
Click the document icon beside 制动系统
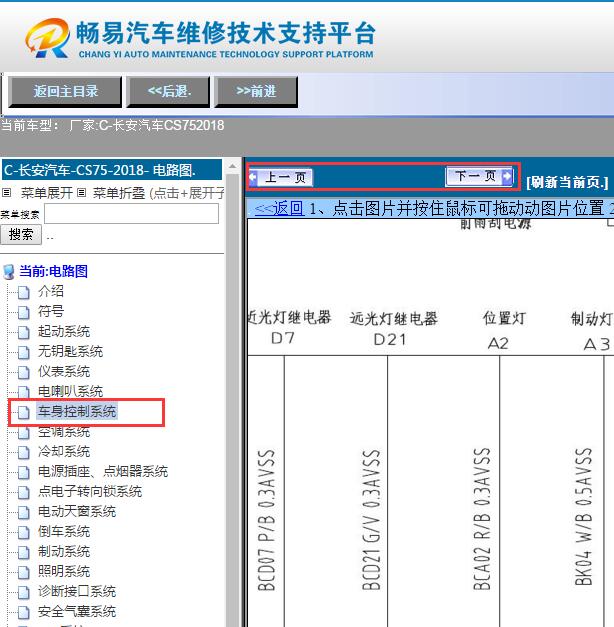point(24,553)
